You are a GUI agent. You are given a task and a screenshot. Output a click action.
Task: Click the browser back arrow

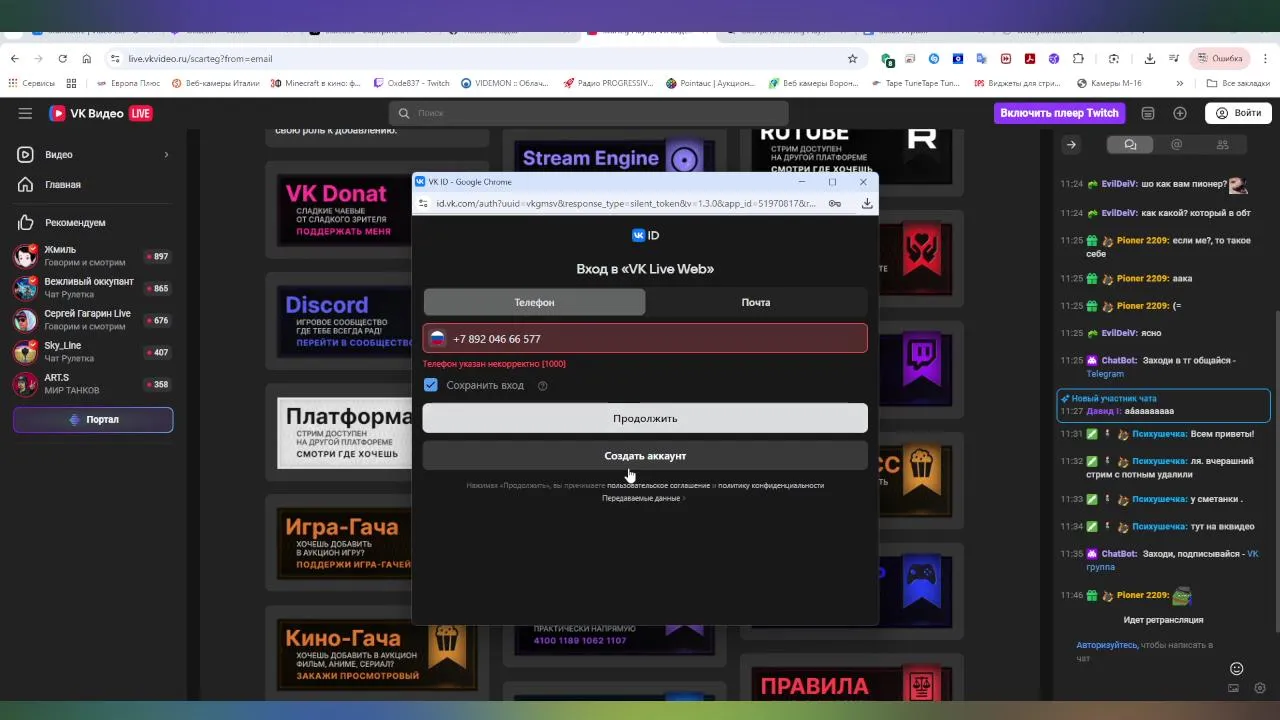14,59
